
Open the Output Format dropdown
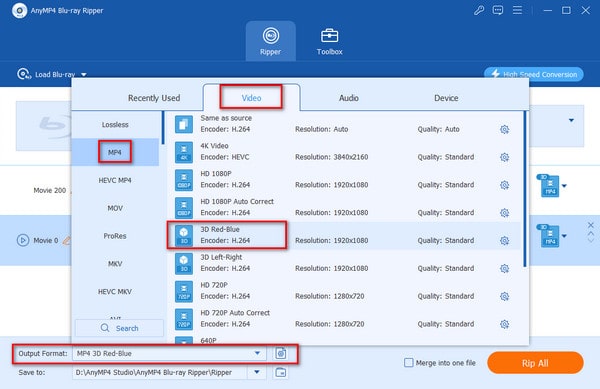click(169, 353)
